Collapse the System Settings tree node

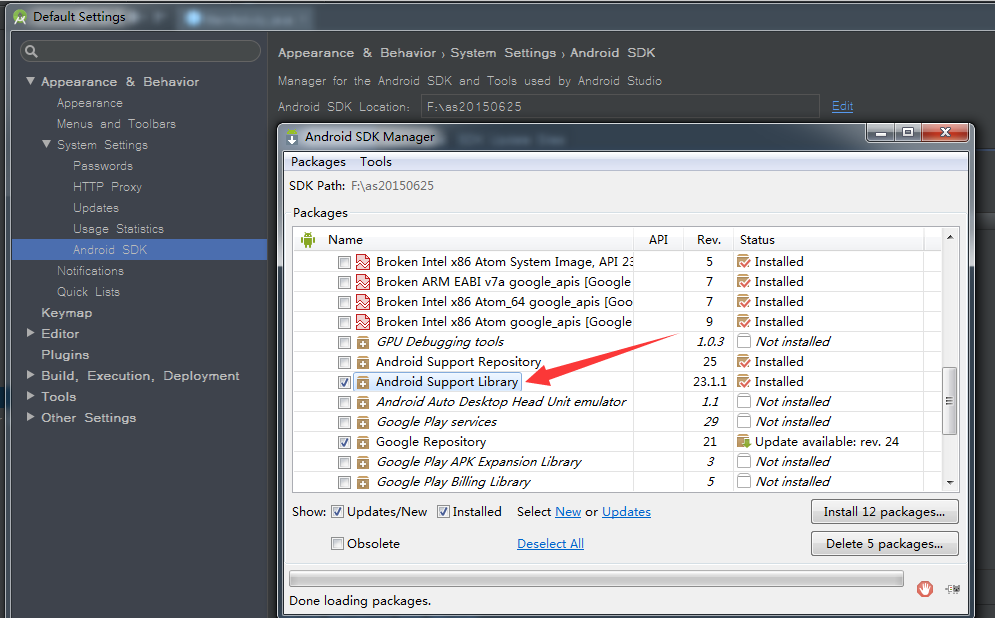[x=46, y=144]
